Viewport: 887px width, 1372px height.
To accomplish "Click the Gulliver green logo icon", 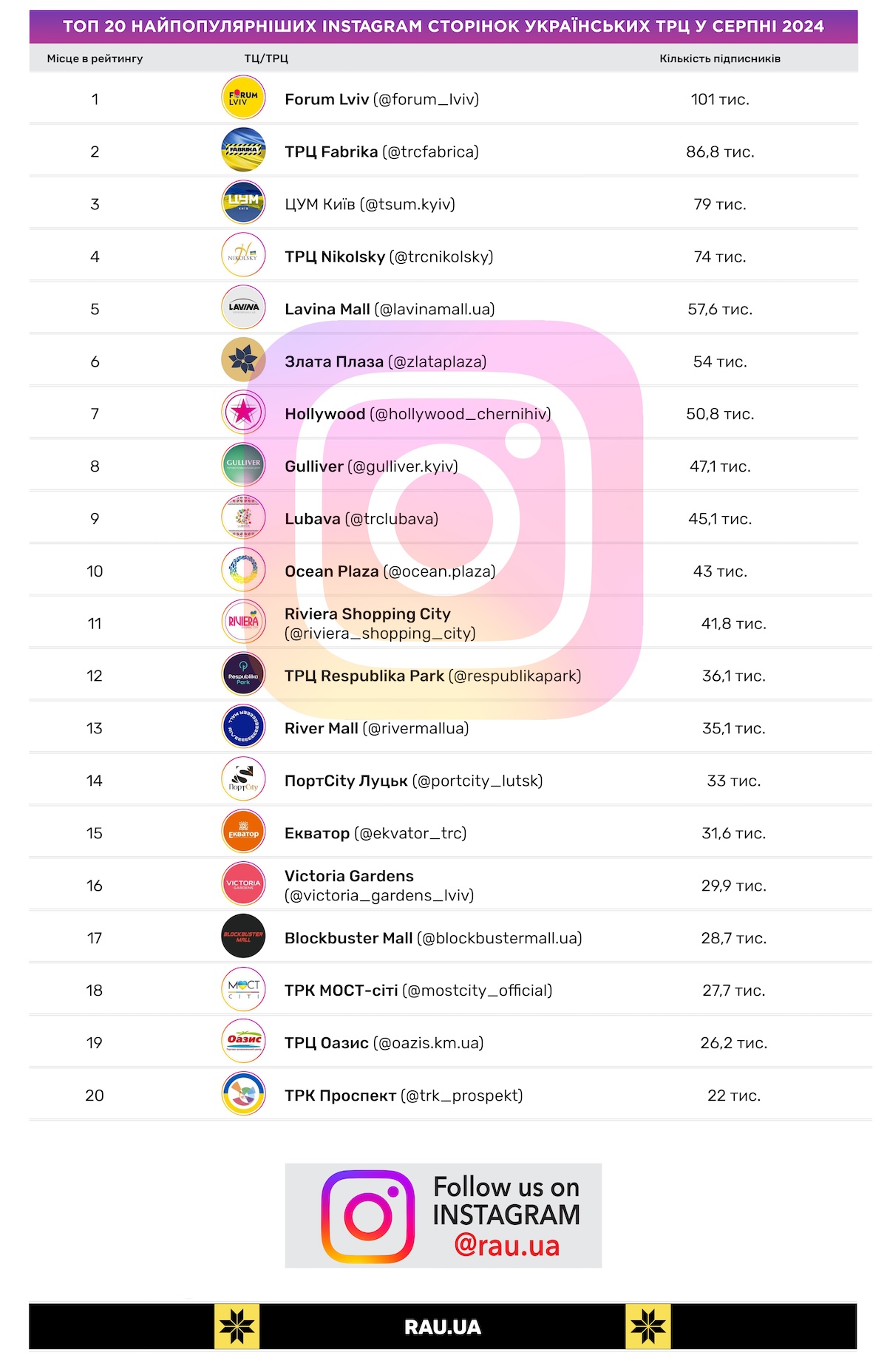I will tap(243, 465).
